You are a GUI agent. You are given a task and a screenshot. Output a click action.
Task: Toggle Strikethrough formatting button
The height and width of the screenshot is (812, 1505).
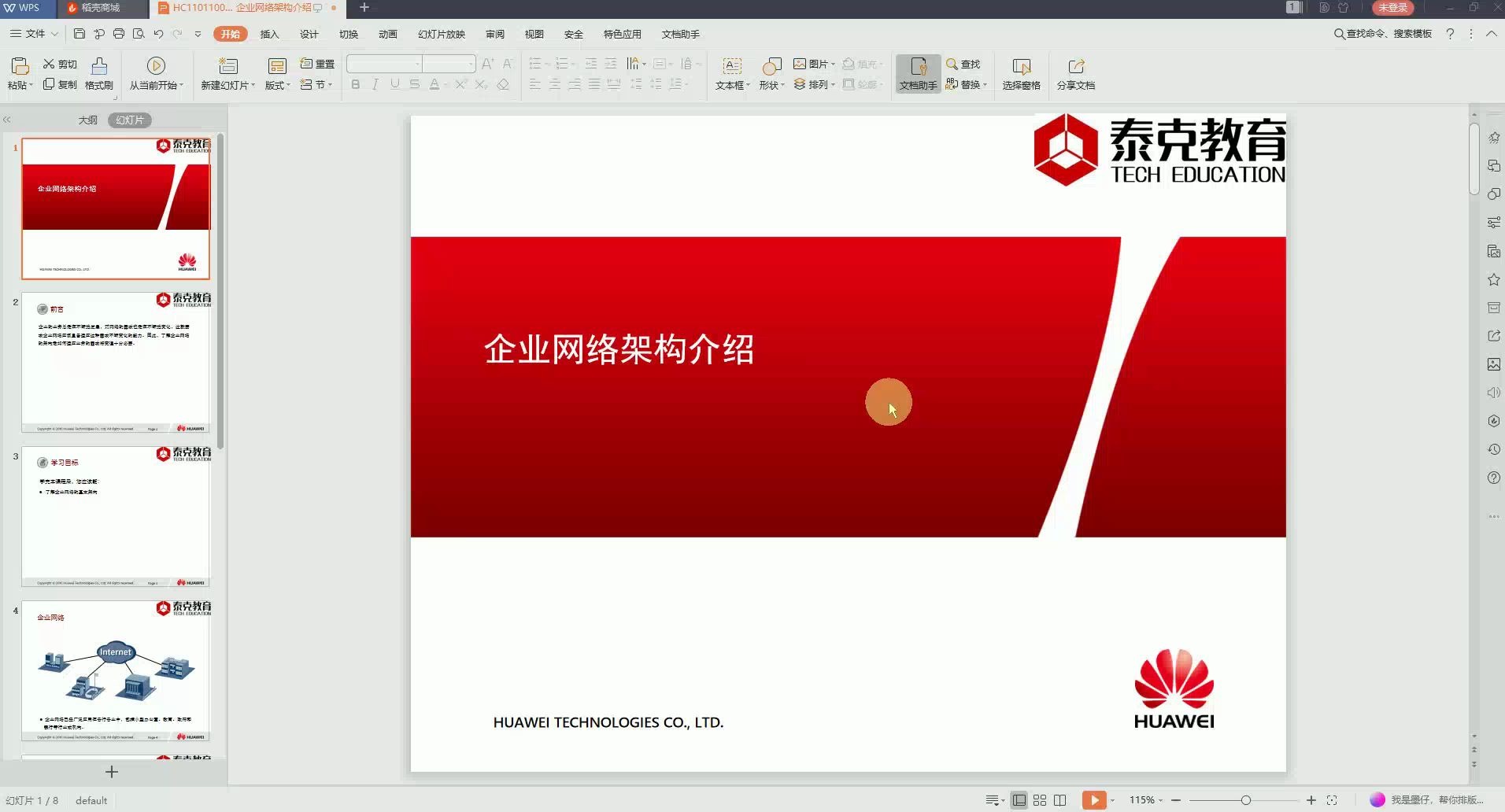[415, 84]
